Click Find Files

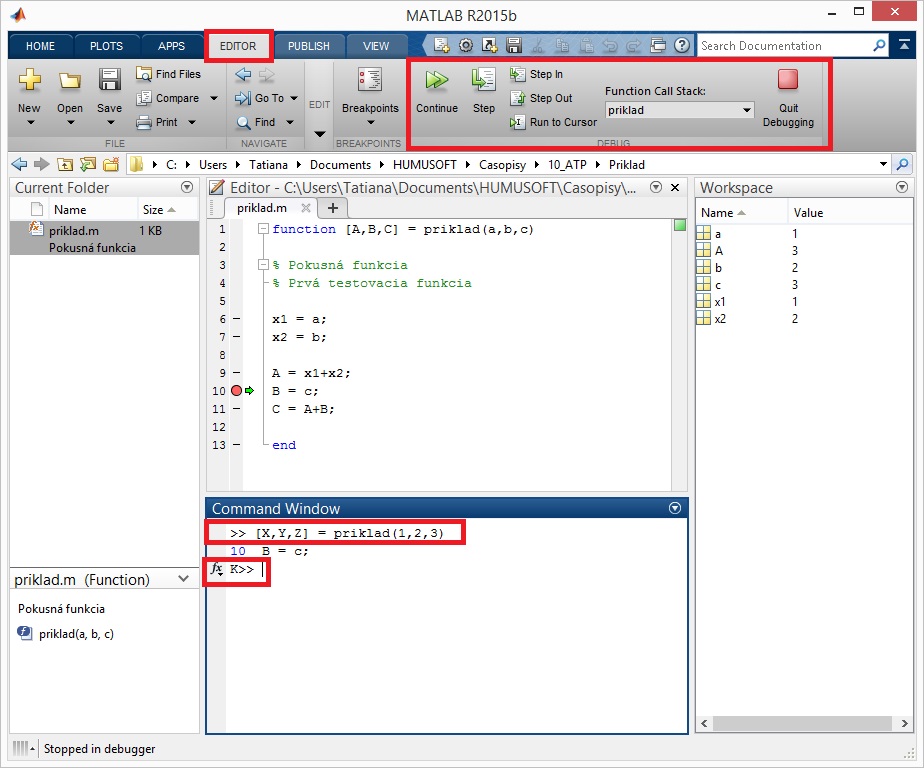pyautogui.click(x=169, y=74)
